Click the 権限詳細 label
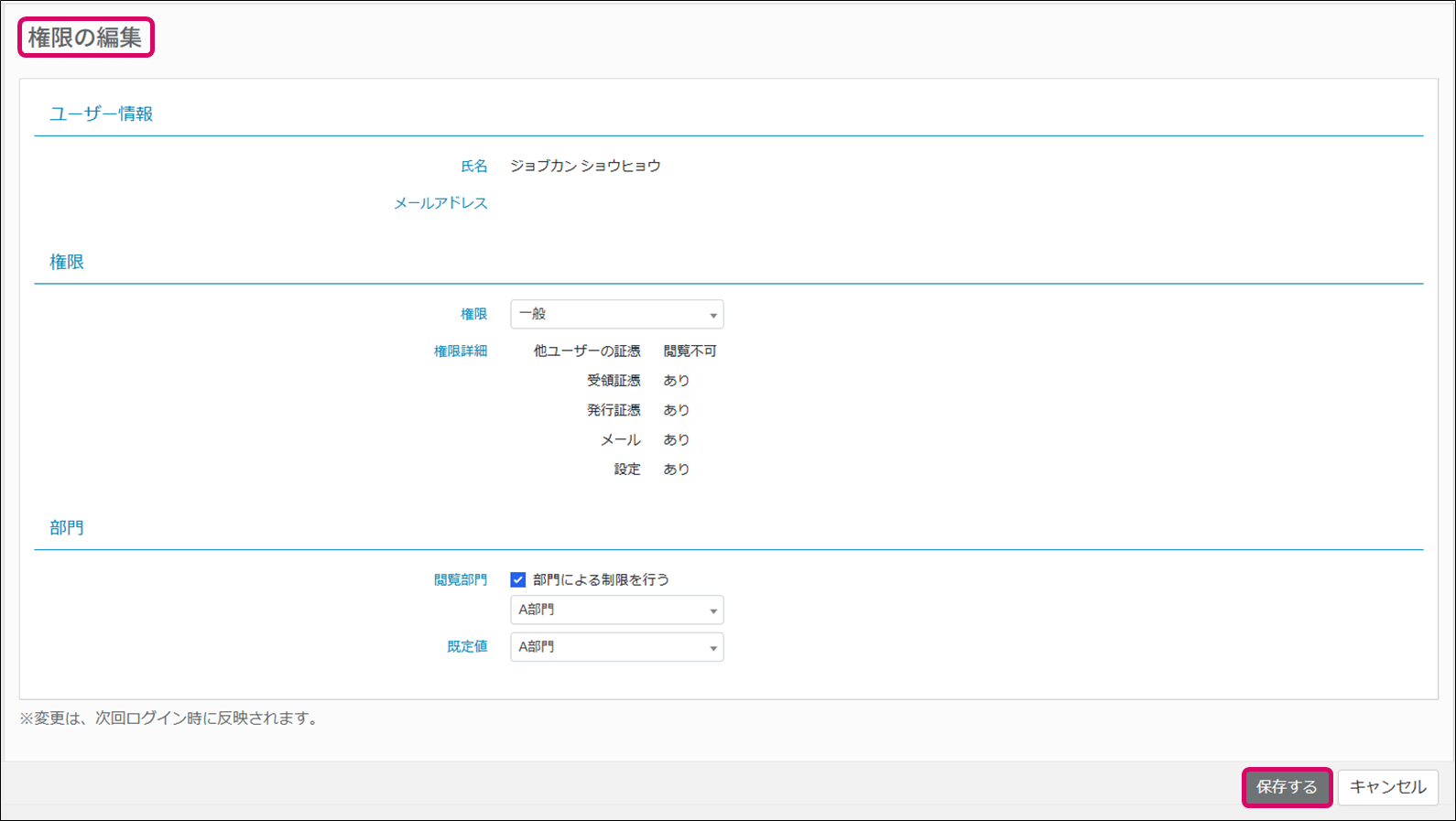This screenshot has width=1456, height=821. pyautogui.click(x=460, y=351)
